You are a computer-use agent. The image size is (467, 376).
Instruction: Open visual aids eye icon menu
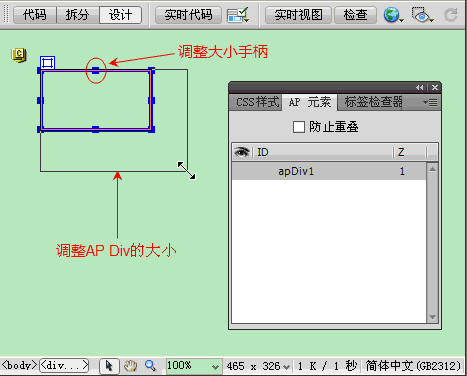(x=422, y=15)
